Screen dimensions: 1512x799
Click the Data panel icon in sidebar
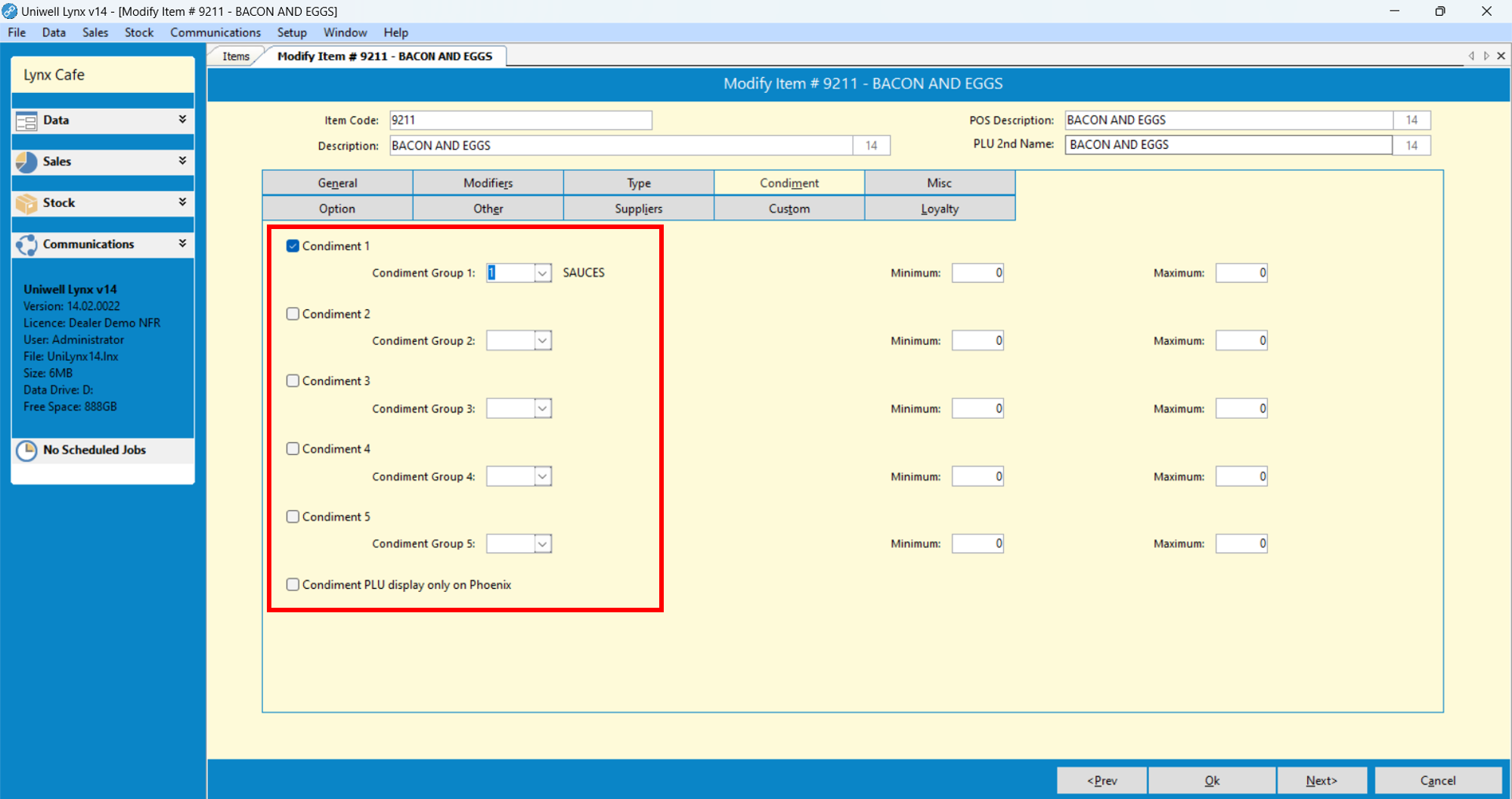click(26, 121)
